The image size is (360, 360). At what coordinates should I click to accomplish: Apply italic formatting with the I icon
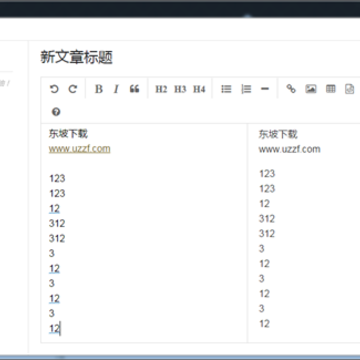click(x=116, y=89)
